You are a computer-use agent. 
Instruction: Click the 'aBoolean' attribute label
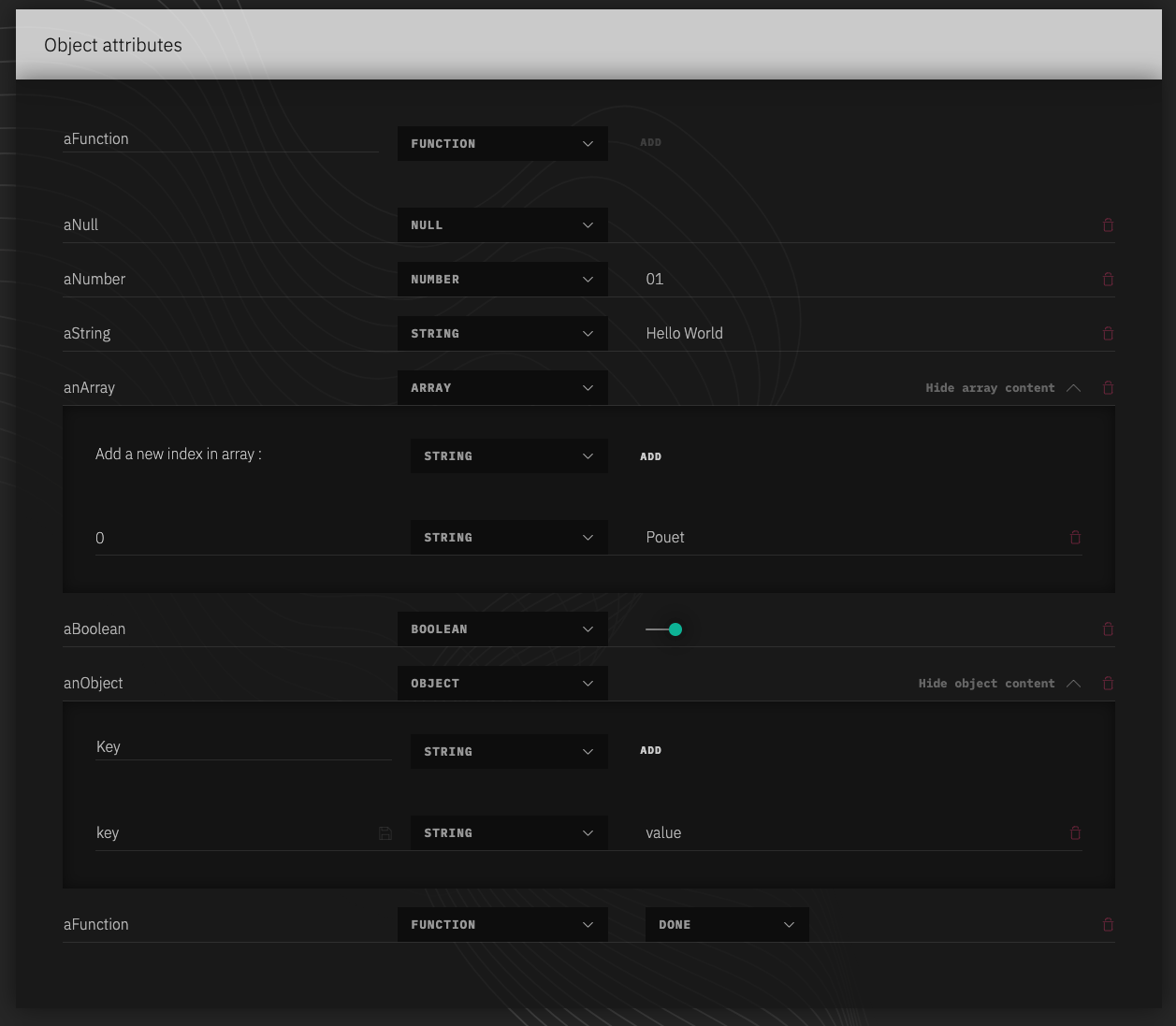94,629
